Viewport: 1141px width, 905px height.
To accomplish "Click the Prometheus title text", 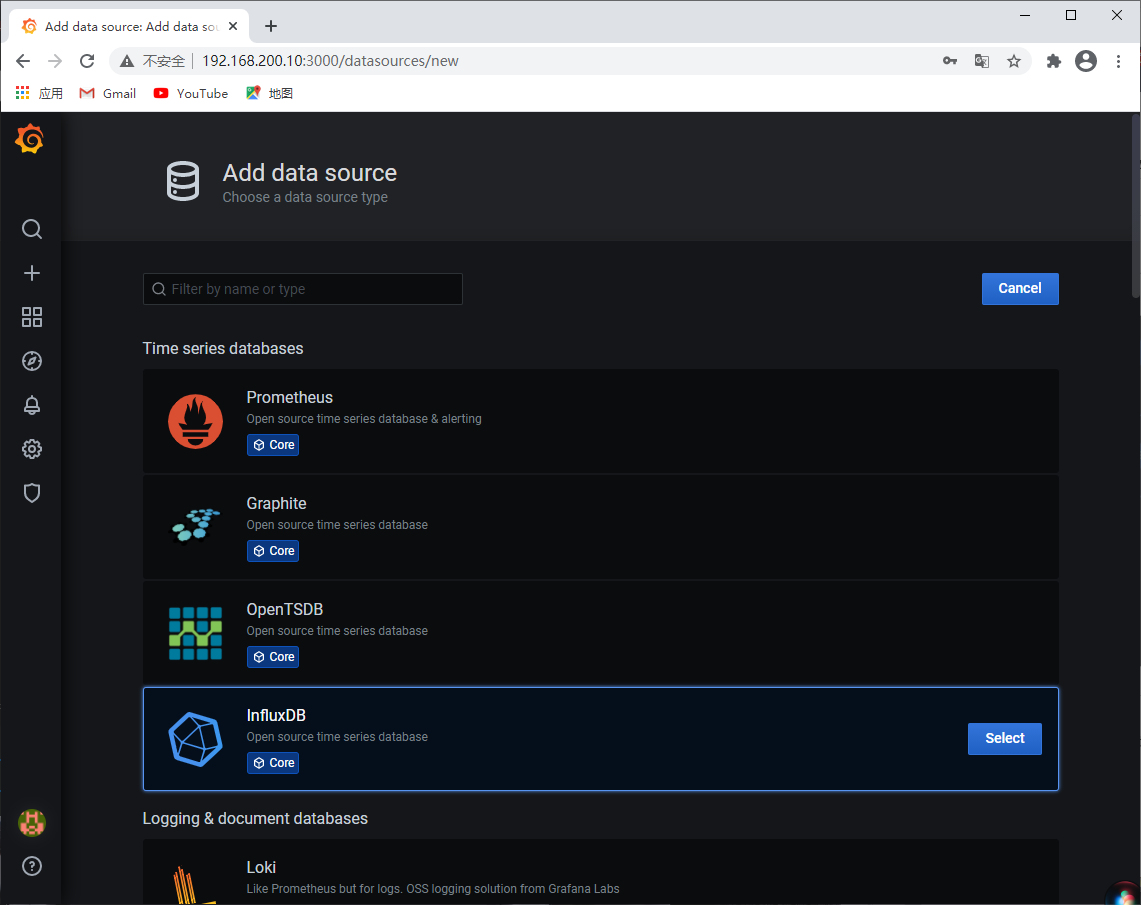I will pyautogui.click(x=290, y=397).
